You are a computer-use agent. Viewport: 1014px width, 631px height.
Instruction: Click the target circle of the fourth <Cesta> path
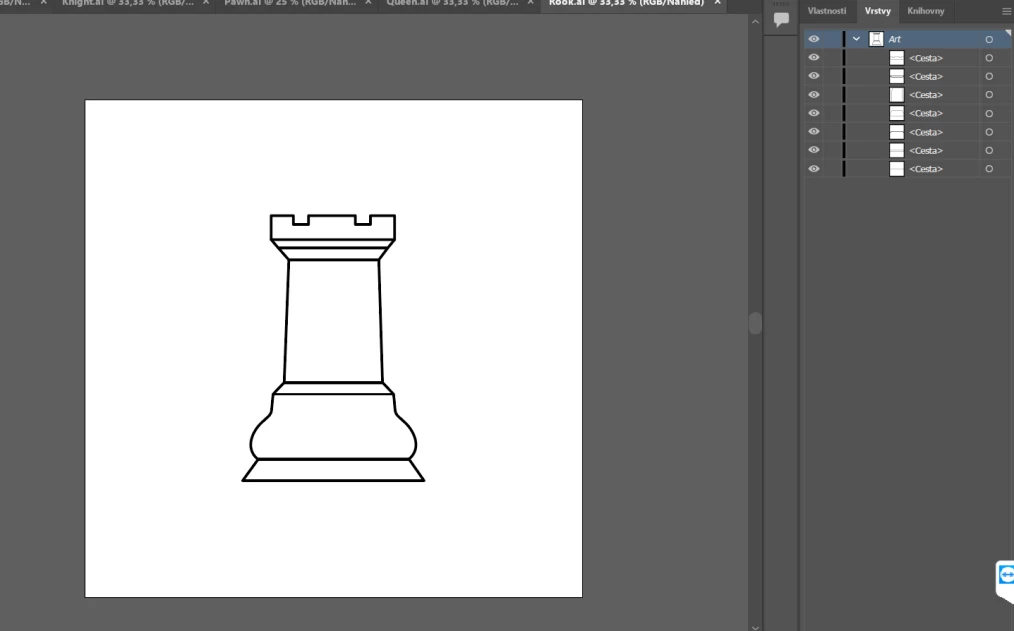(989, 114)
